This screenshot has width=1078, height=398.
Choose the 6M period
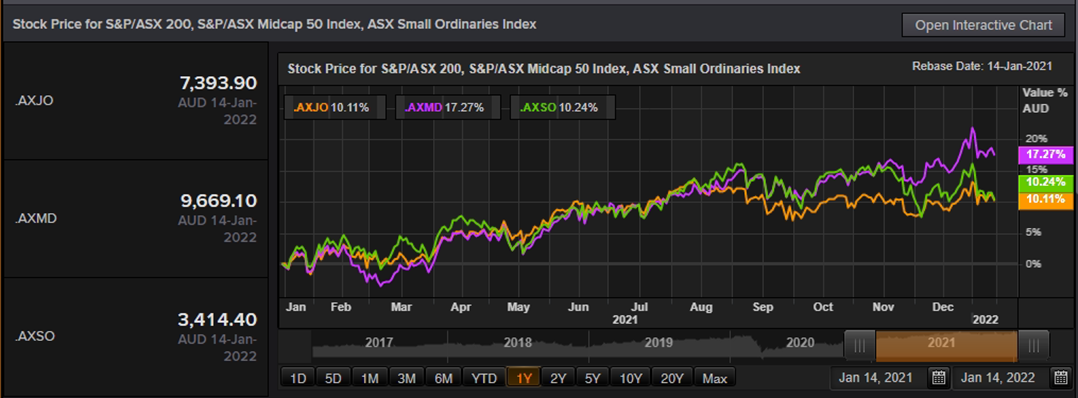pyautogui.click(x=443, y=378)
